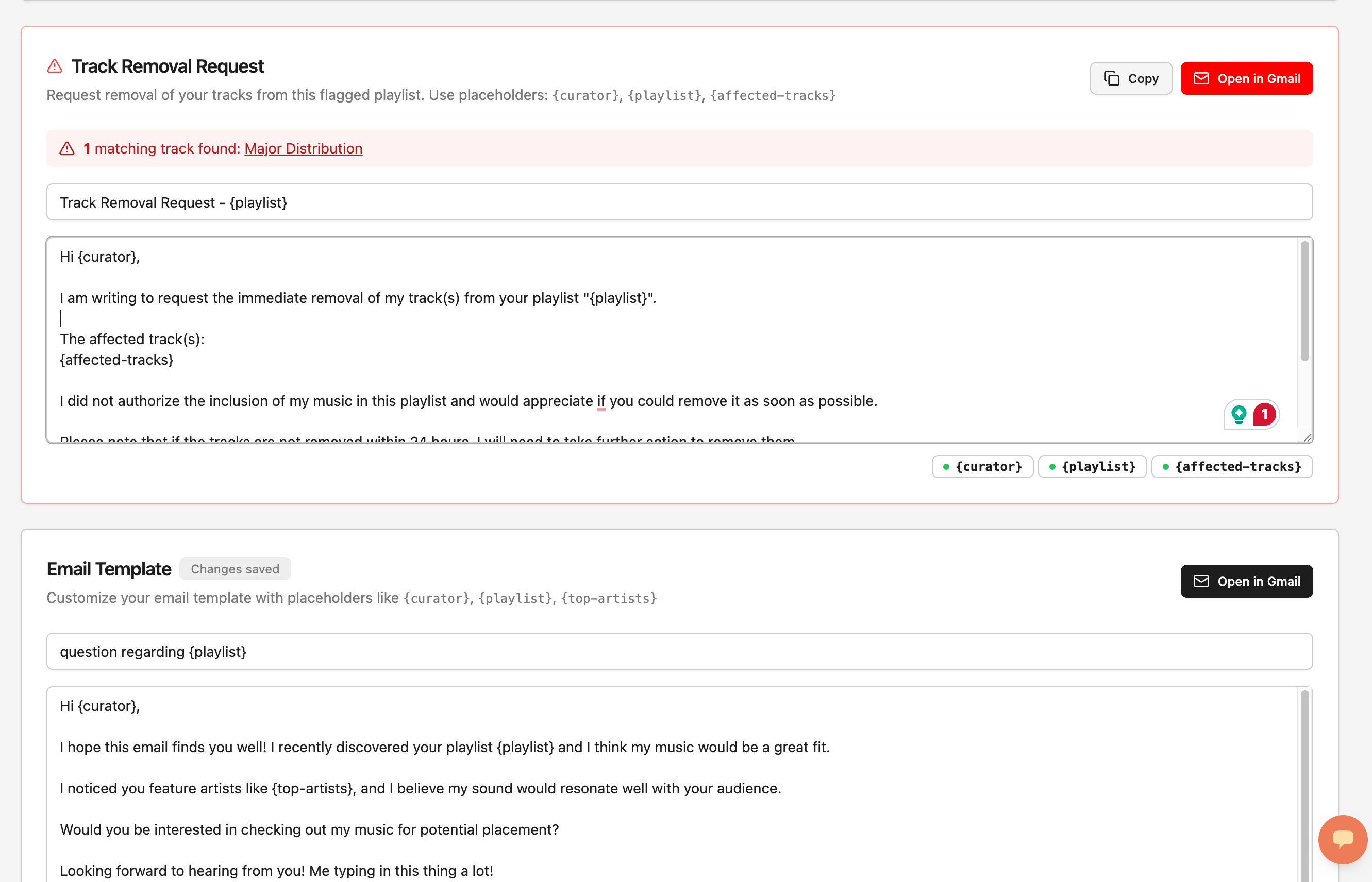Screen dimensions: 1372x882
Task: Open the orange chat support bubble
Action: tap(1342, 839)
